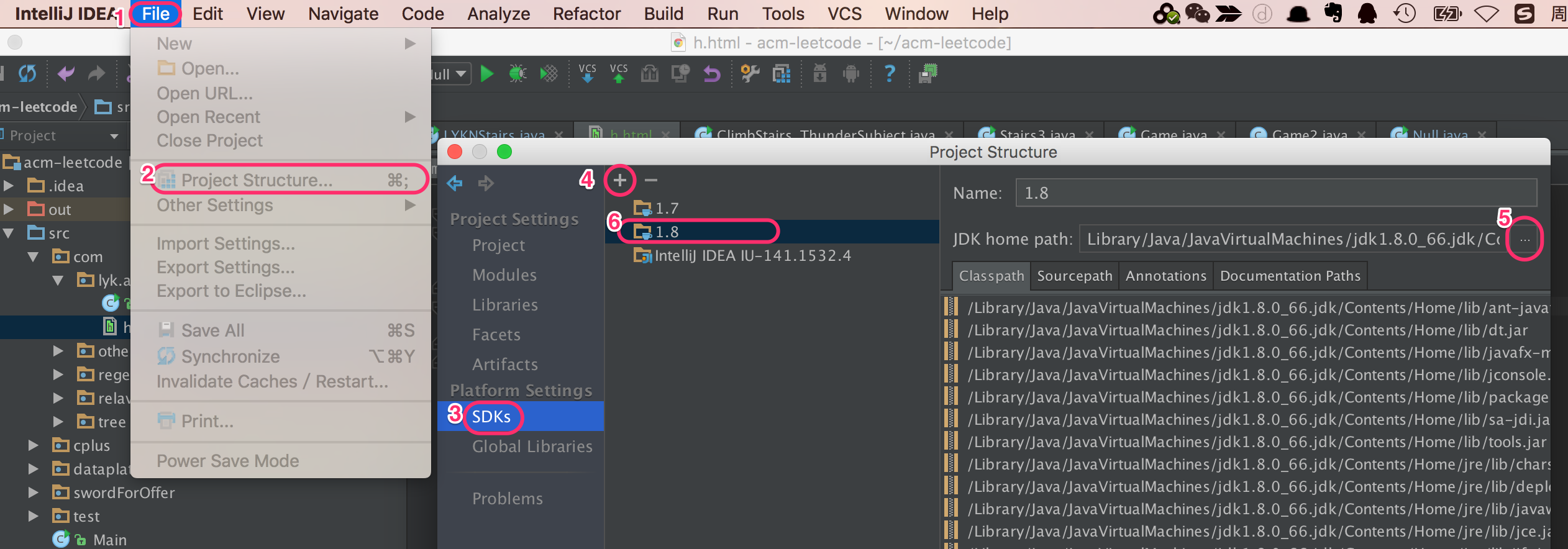Image resolution: width=1568 pixels, height=549 pixels.
Task: Expand the .idea folder in project tree
Action: click(x=9, y=186)
